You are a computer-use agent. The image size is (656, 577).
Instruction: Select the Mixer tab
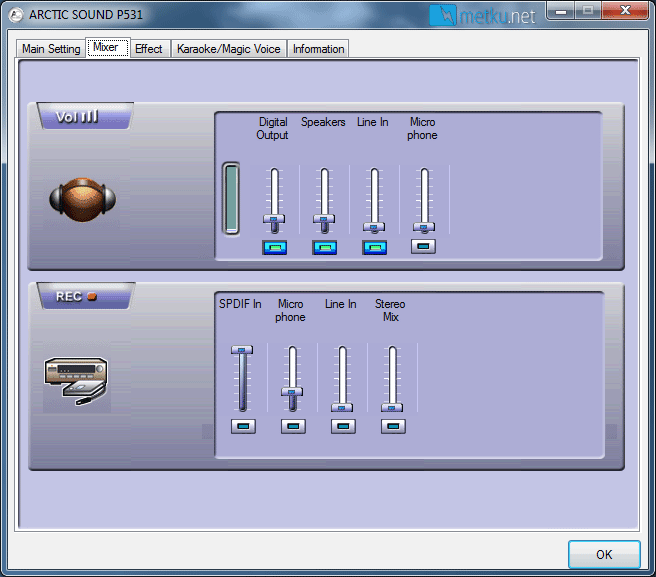click(108, 47)
